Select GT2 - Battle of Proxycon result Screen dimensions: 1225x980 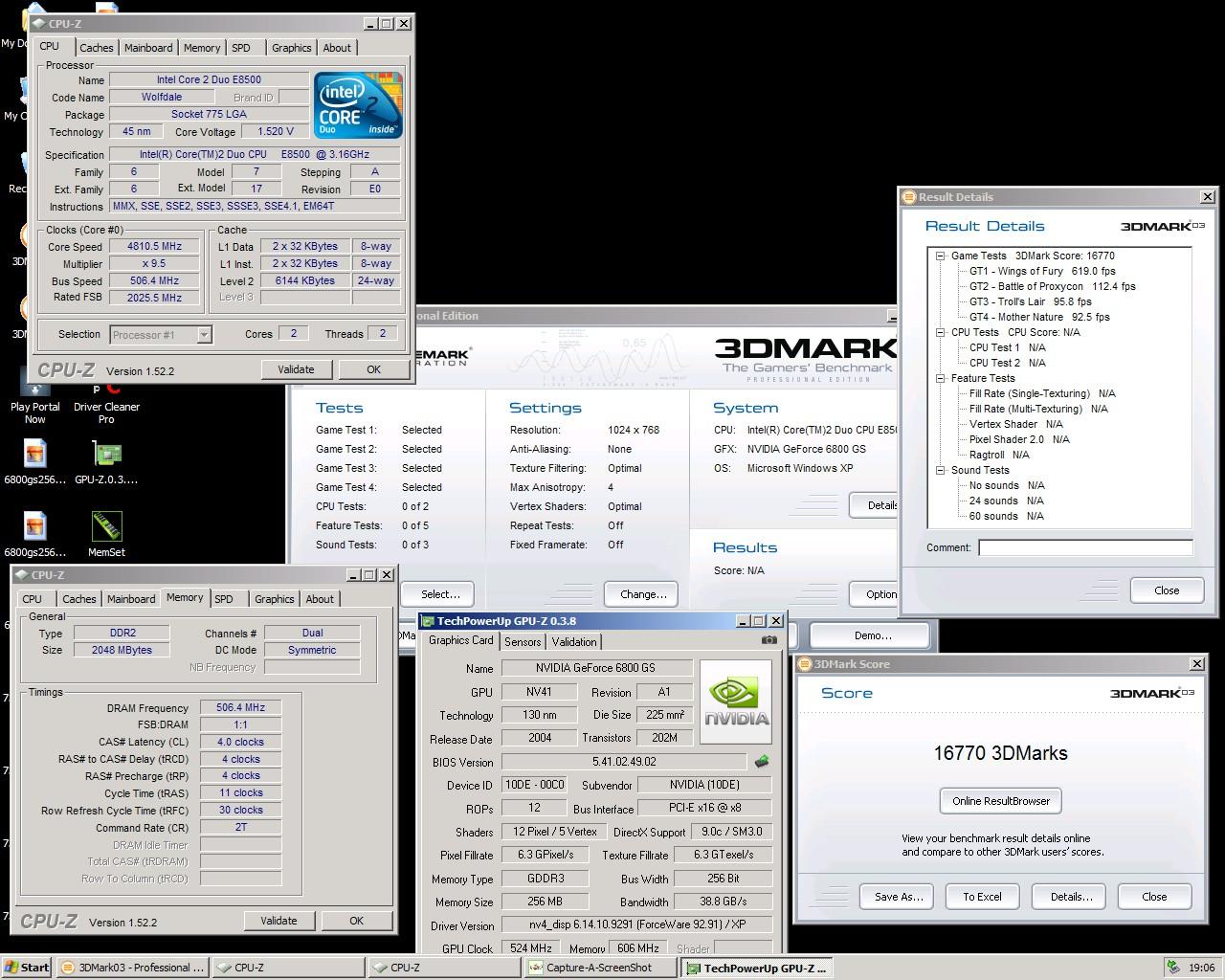tap(1052, 286)
